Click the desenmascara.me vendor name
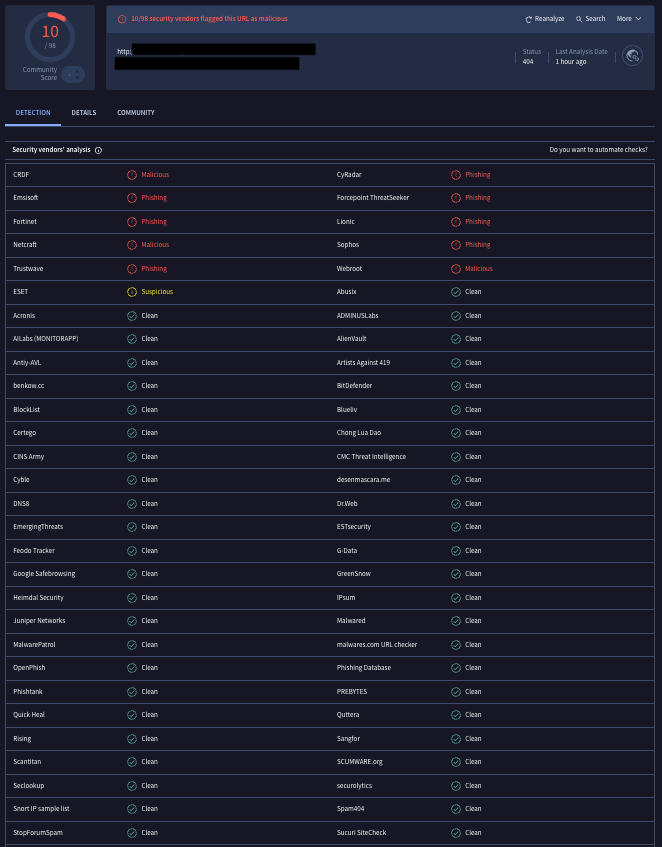Image resolution: width=662 pixels, height=847 pixels. click(363, 480)
